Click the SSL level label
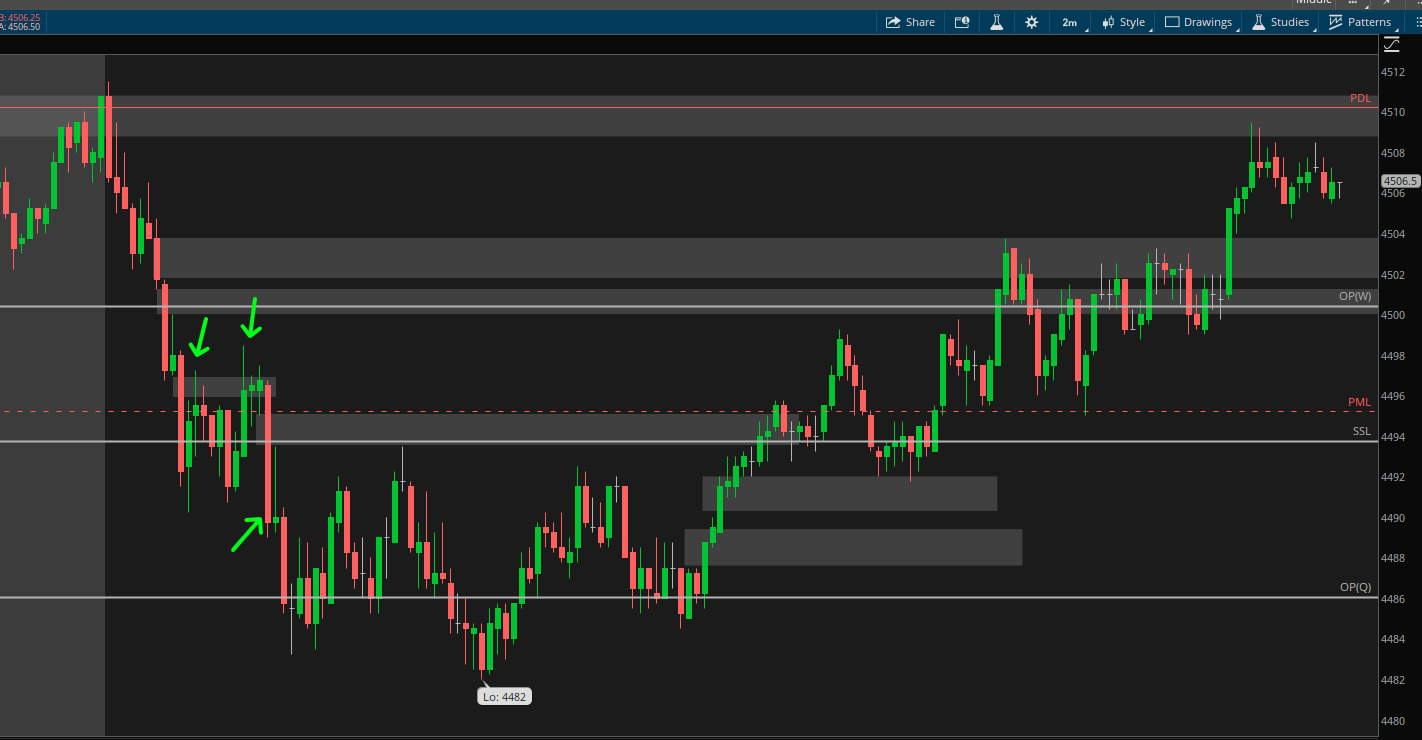 [1362, 431]
